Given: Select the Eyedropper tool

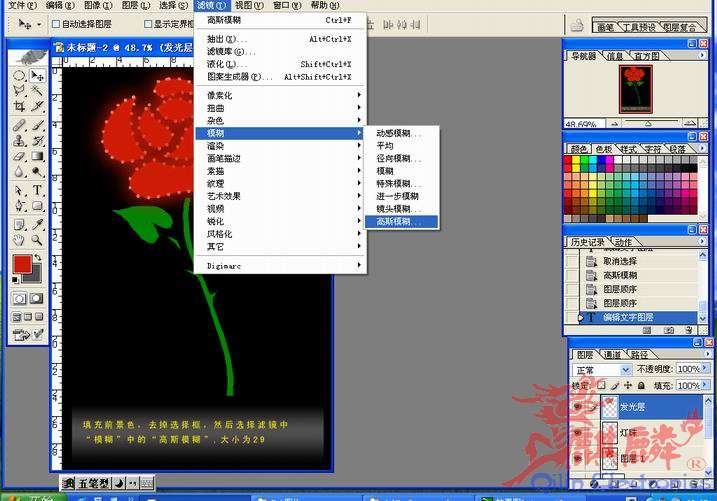Looking at the screenshot, I should point(37,223).
